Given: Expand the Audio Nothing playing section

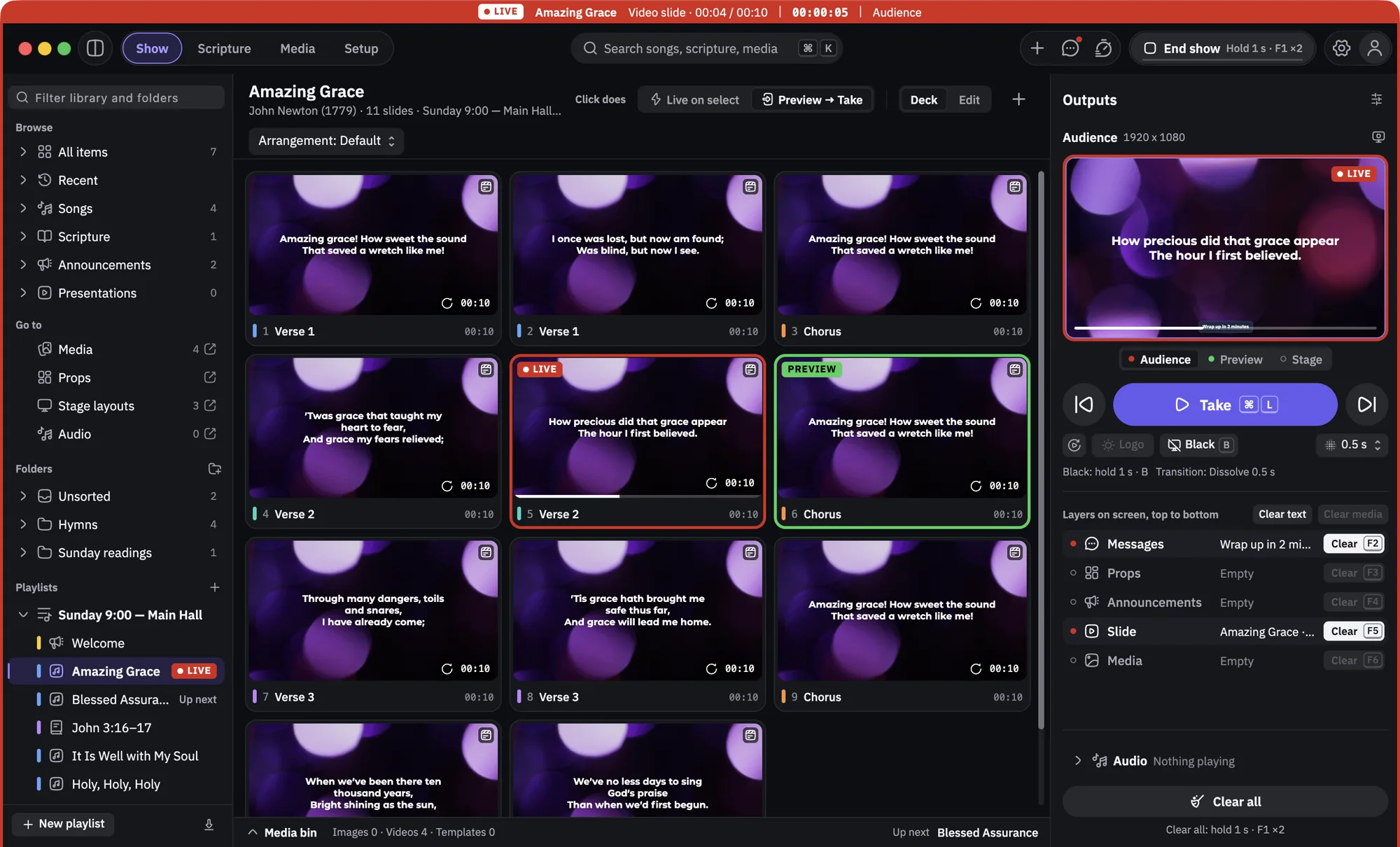Looking at the screenshot, I should click(1078, 761).
